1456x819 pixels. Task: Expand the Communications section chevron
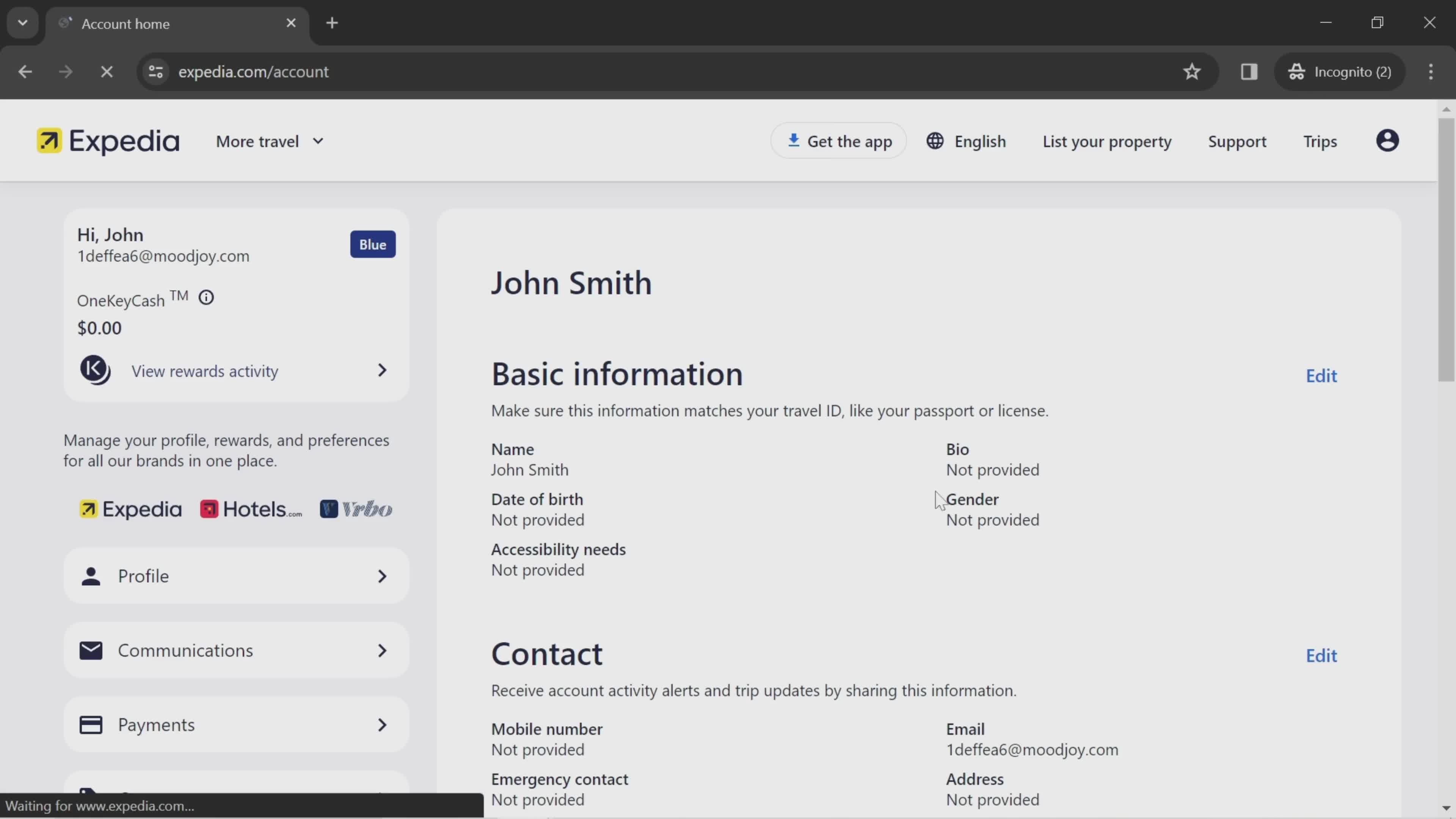tap(383, 651)
